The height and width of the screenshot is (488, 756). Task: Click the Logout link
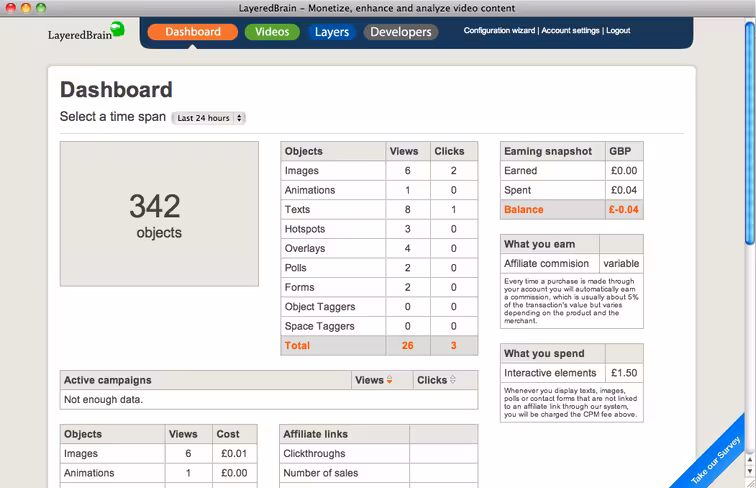point(618,30)
